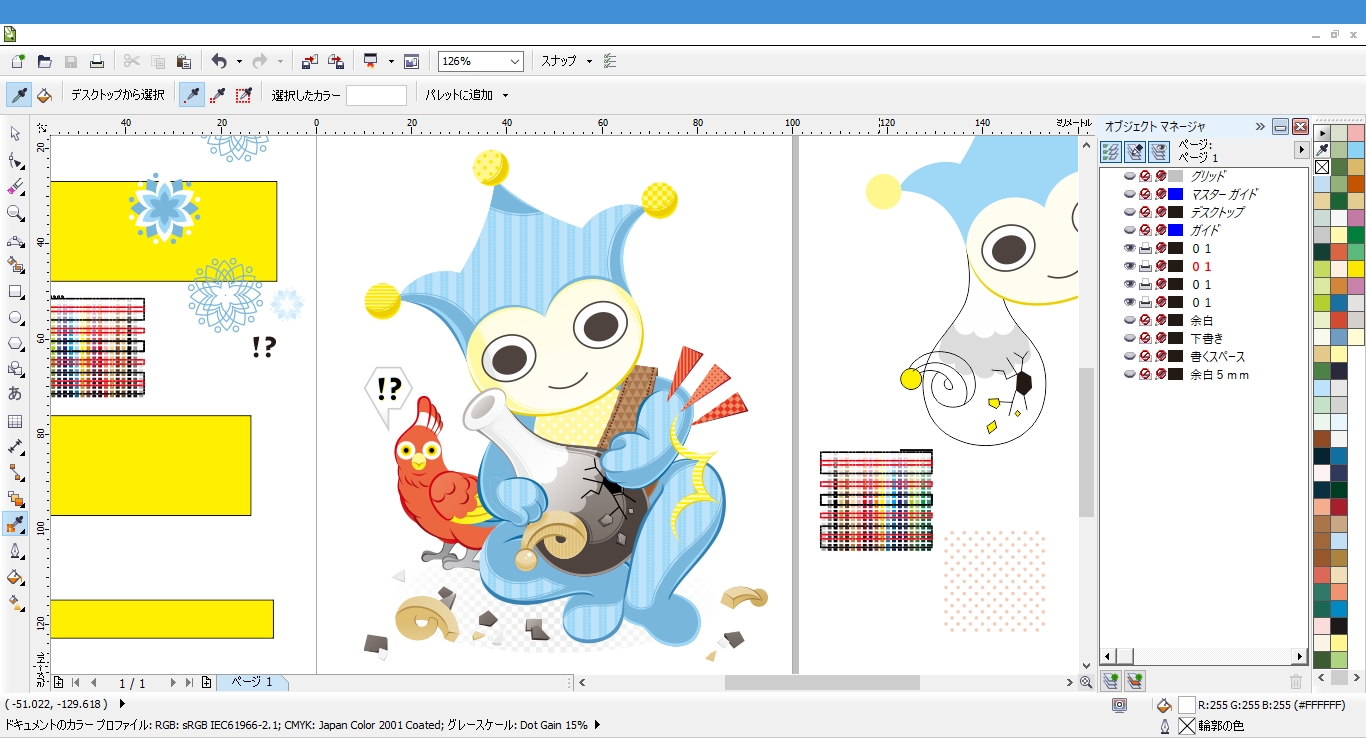The width and height of the screenshot is (1366, 738).
Task: Select the 書くスペース layer in Object Manager
Action: [1217, 357]
